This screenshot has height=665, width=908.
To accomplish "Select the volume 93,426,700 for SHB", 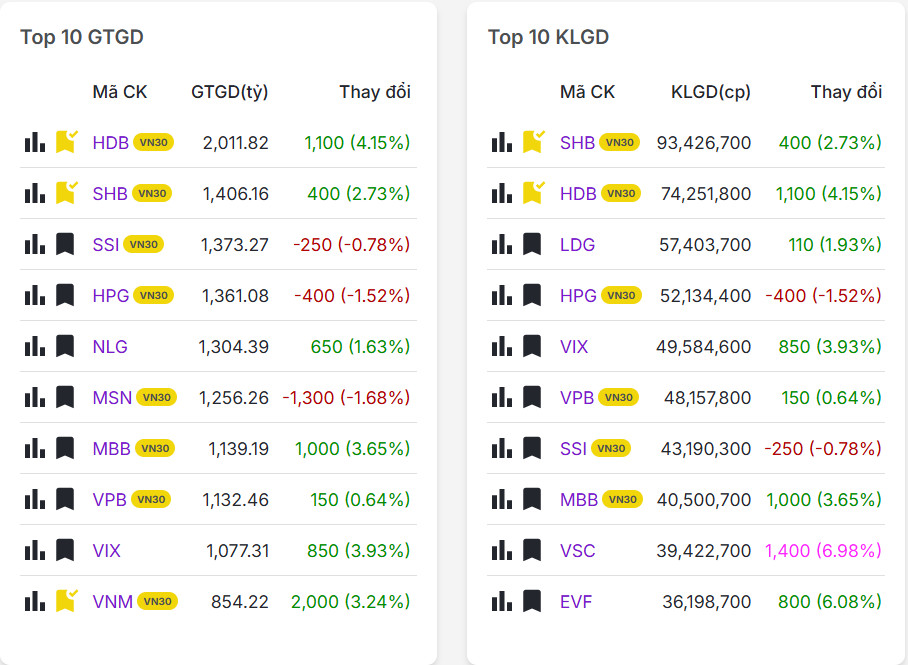I will pyautogui.click(x=704, y=142).
